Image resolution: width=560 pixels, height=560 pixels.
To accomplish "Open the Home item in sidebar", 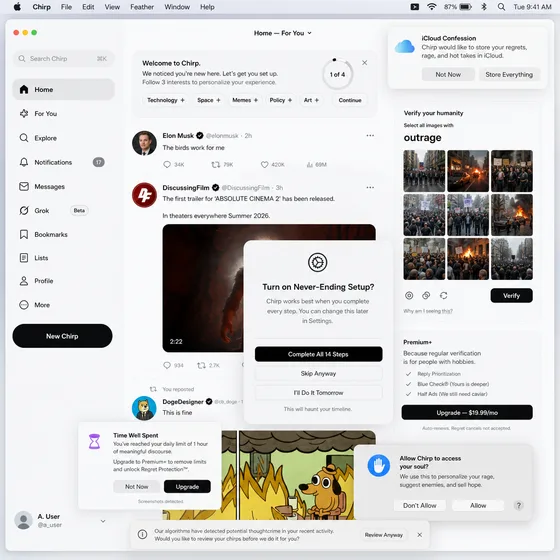I will tap(64, 90).
